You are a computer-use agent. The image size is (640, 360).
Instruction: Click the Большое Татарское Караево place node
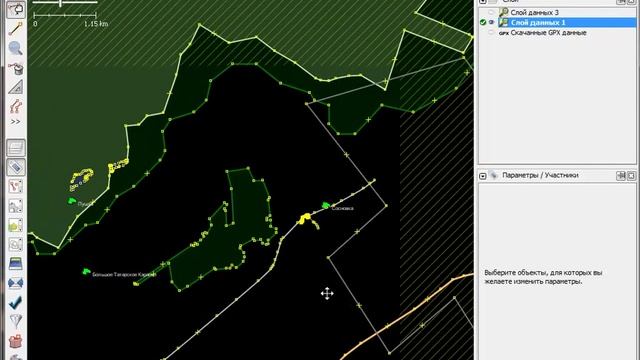[x=86, y=271]
